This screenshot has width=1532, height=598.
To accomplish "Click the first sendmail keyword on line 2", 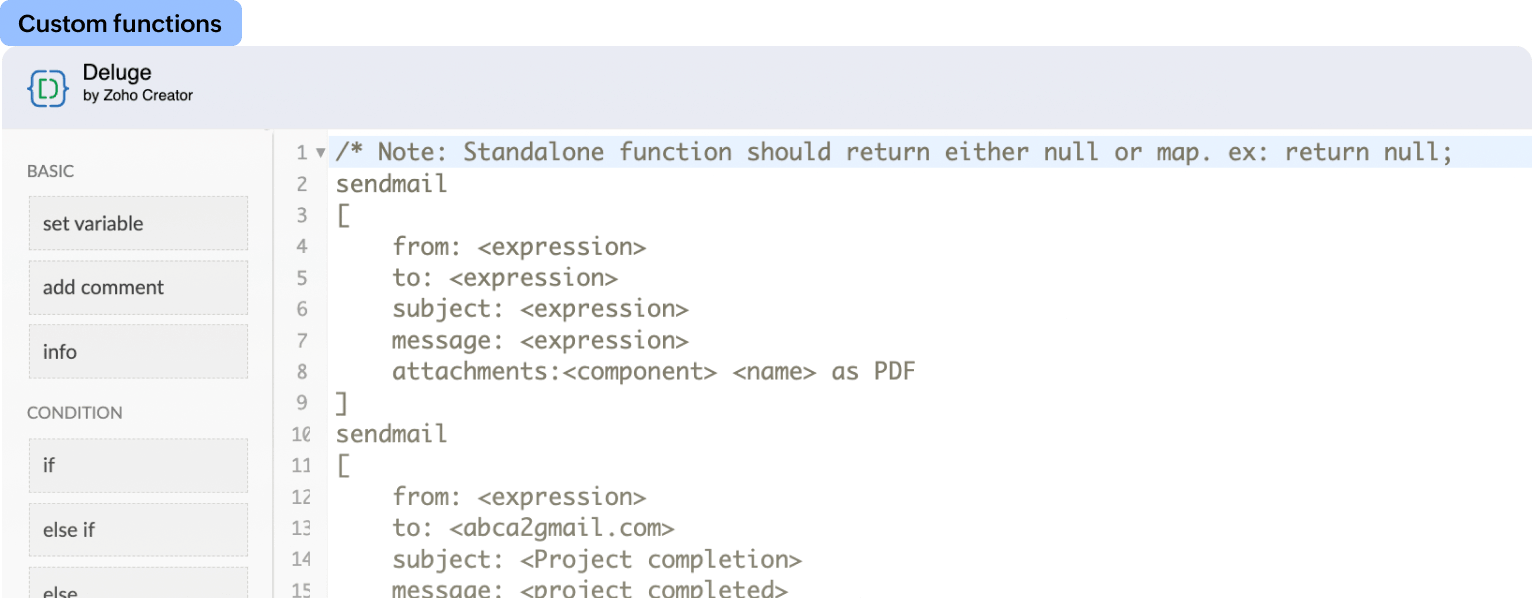I will coord(391,184).
